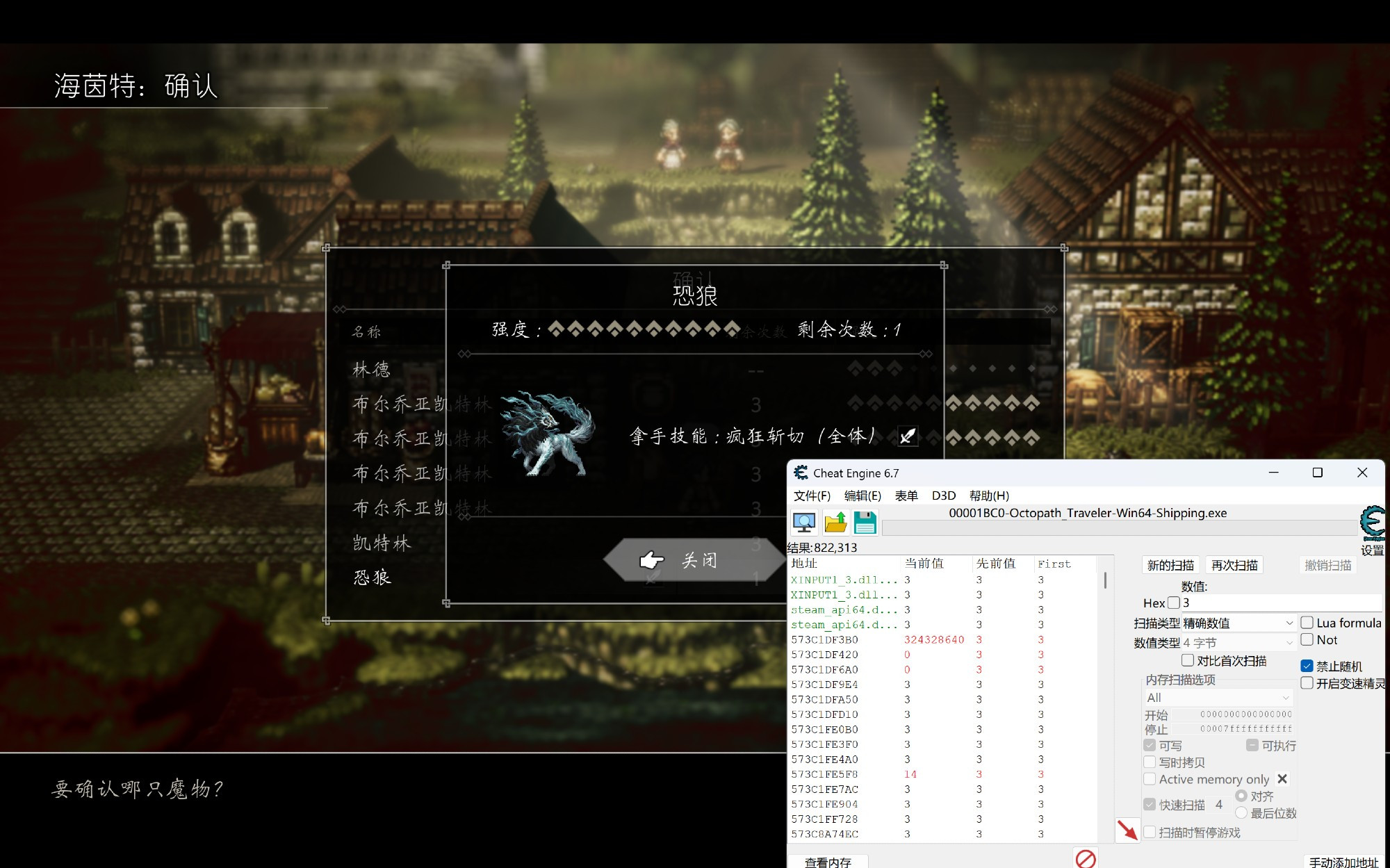Toggle the 可执行 checkbox
The height and width of the screenshot is (868, 1390).
point(1252,745)
